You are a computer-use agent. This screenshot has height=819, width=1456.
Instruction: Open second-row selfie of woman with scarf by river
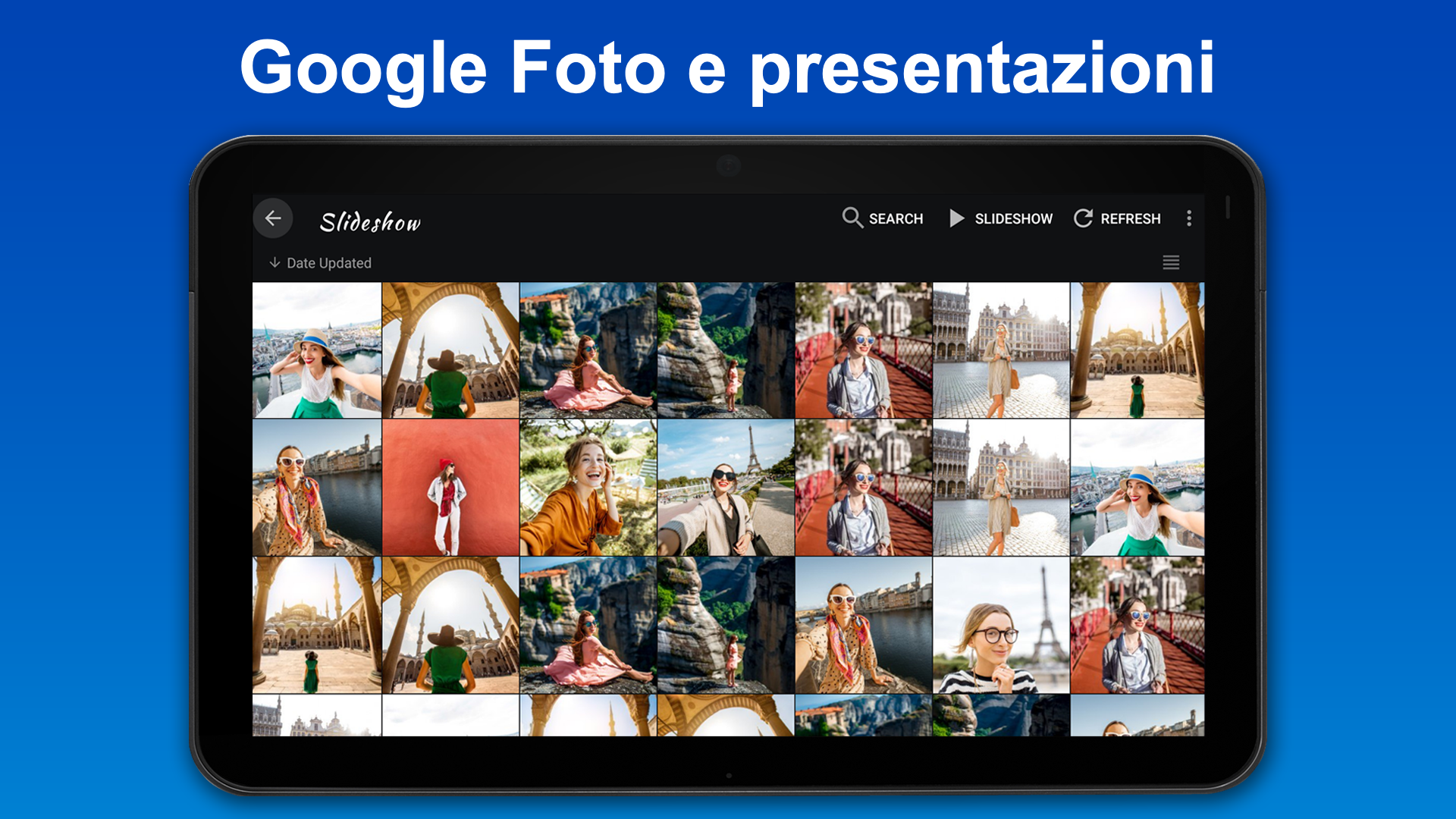(317, 488)
